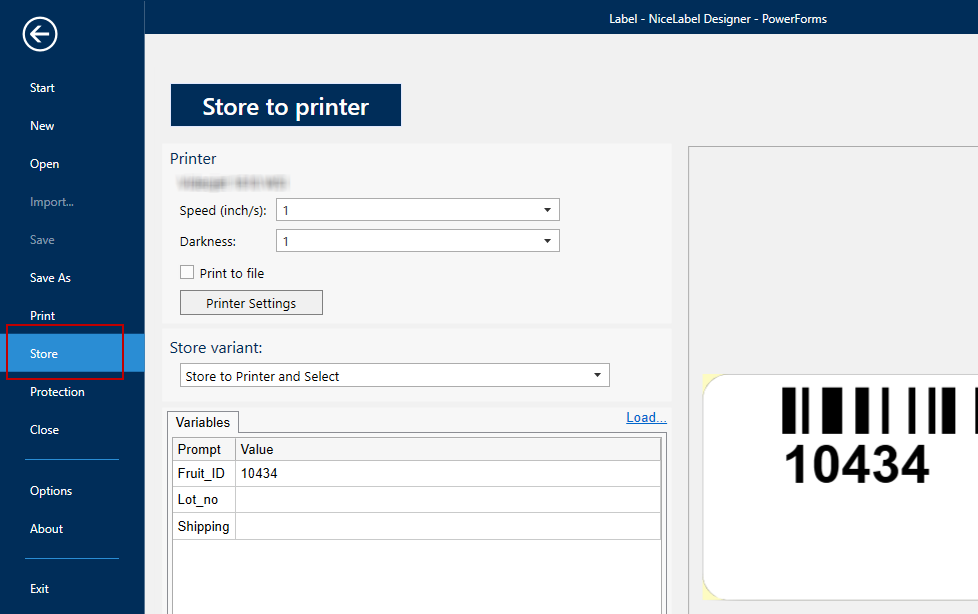This screenshot has height=614, width=978.
Task: Select the Store sidebar item
Action: [x=72, y=353]
